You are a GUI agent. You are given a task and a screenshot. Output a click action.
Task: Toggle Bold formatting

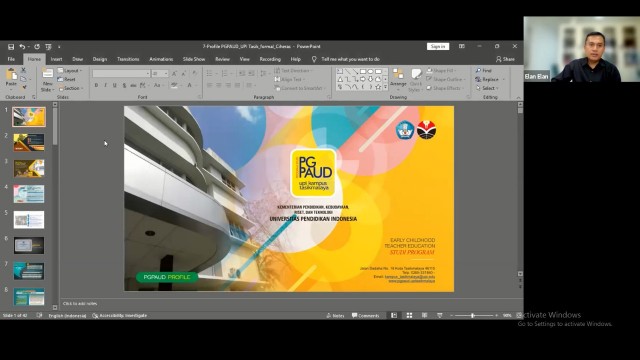click(x=96, y=85)
